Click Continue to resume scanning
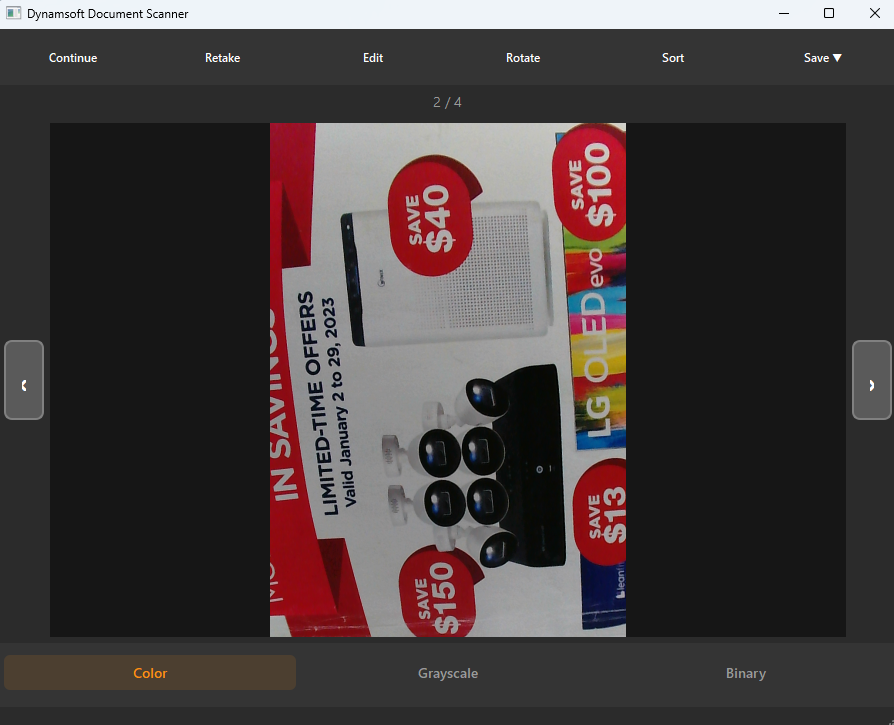The height and width of the screenshot is (725, 894). click(73, 58)
